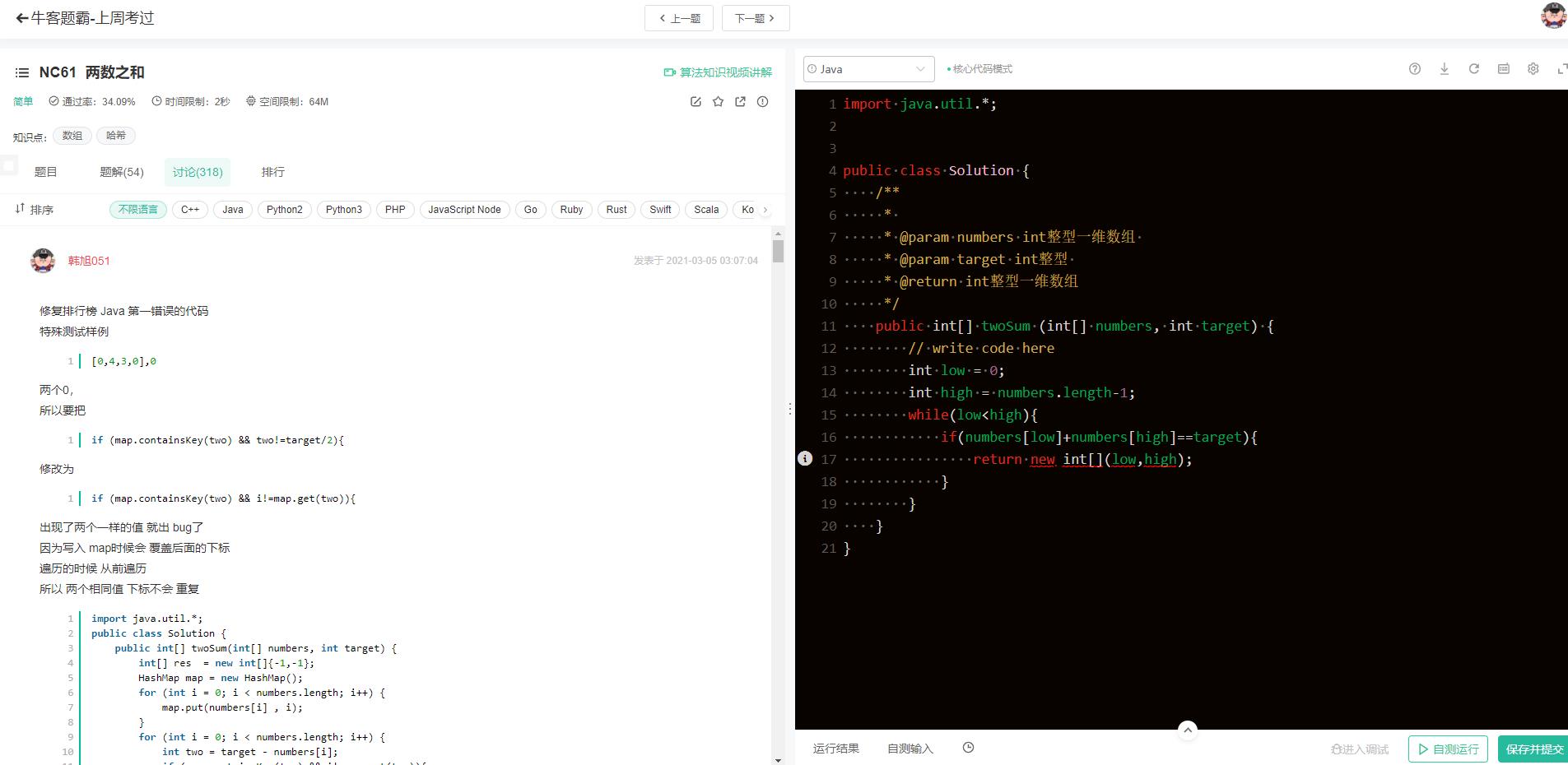The width and height of the screenshot is (1568, 765).
Task: Open the Java language dropdown
Action: (868, 69)
